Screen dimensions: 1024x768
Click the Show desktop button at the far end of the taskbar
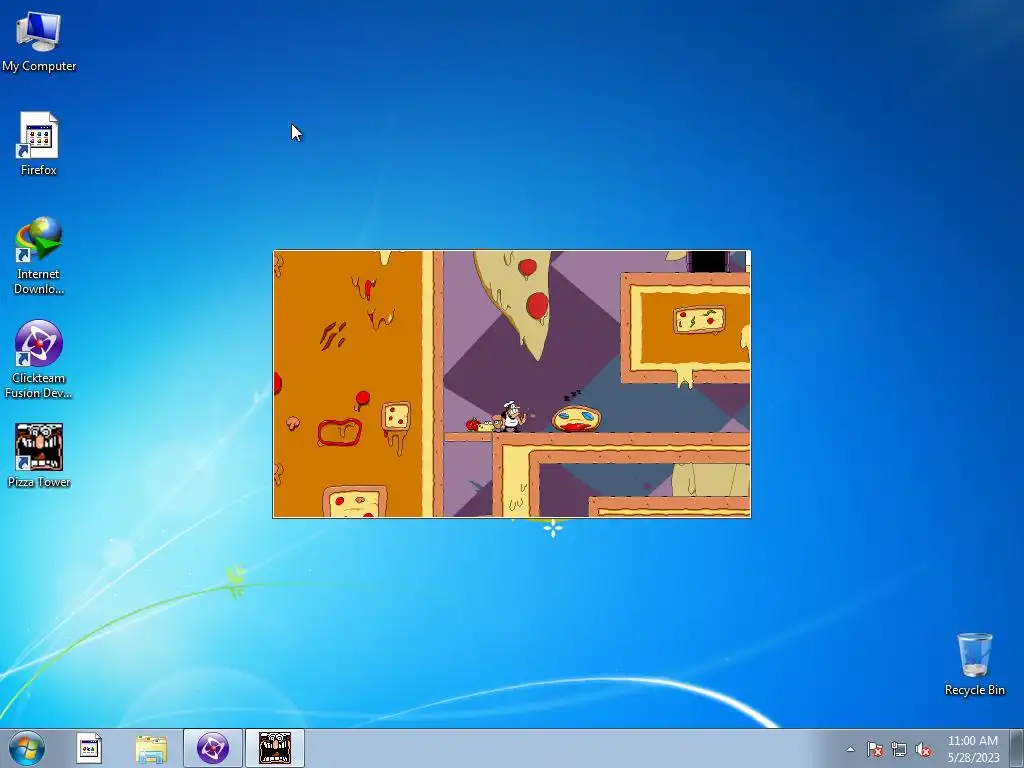(x=1017, y=748)
